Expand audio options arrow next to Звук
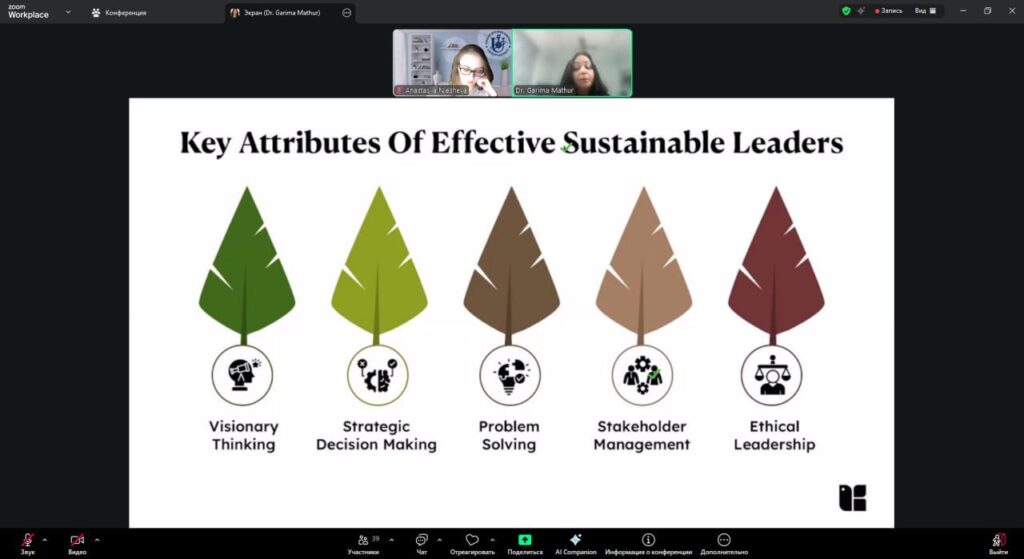Image resolution: width=1024 pixels, height=559 pixels. 45,539
